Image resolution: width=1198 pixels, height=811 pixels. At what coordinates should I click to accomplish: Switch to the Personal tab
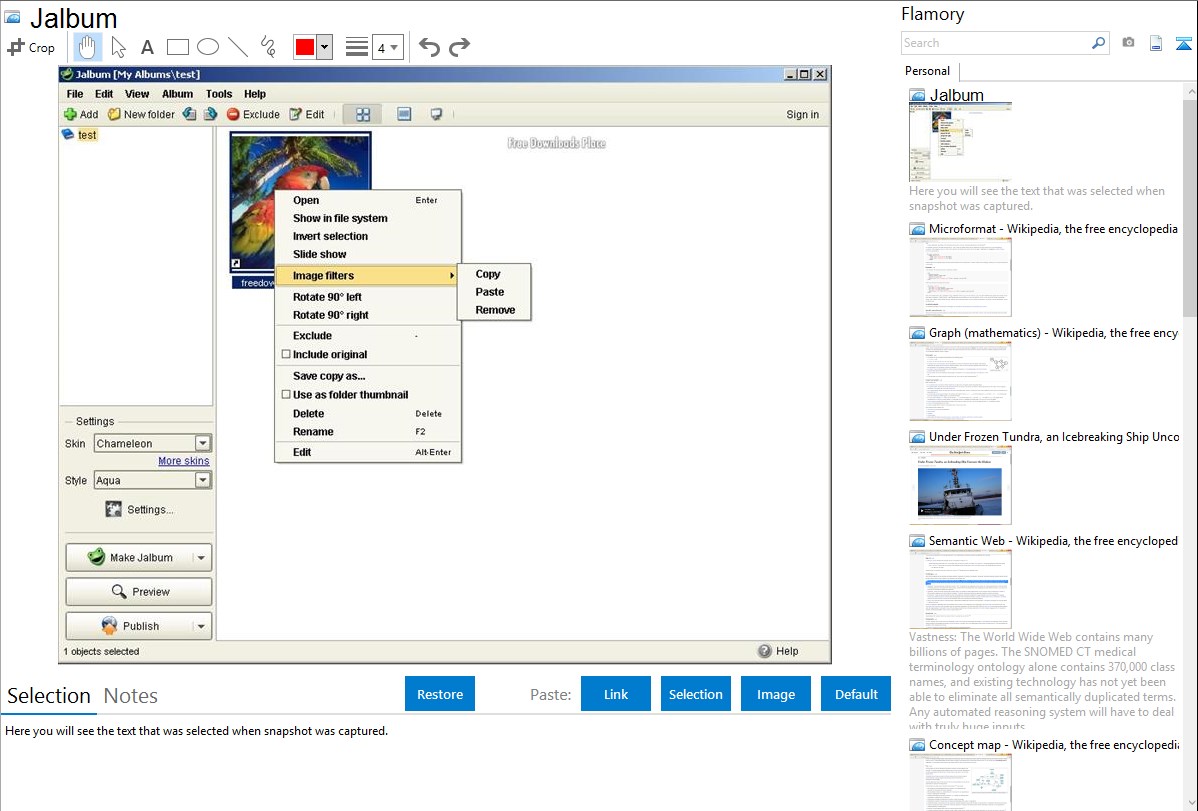(928, 71)
